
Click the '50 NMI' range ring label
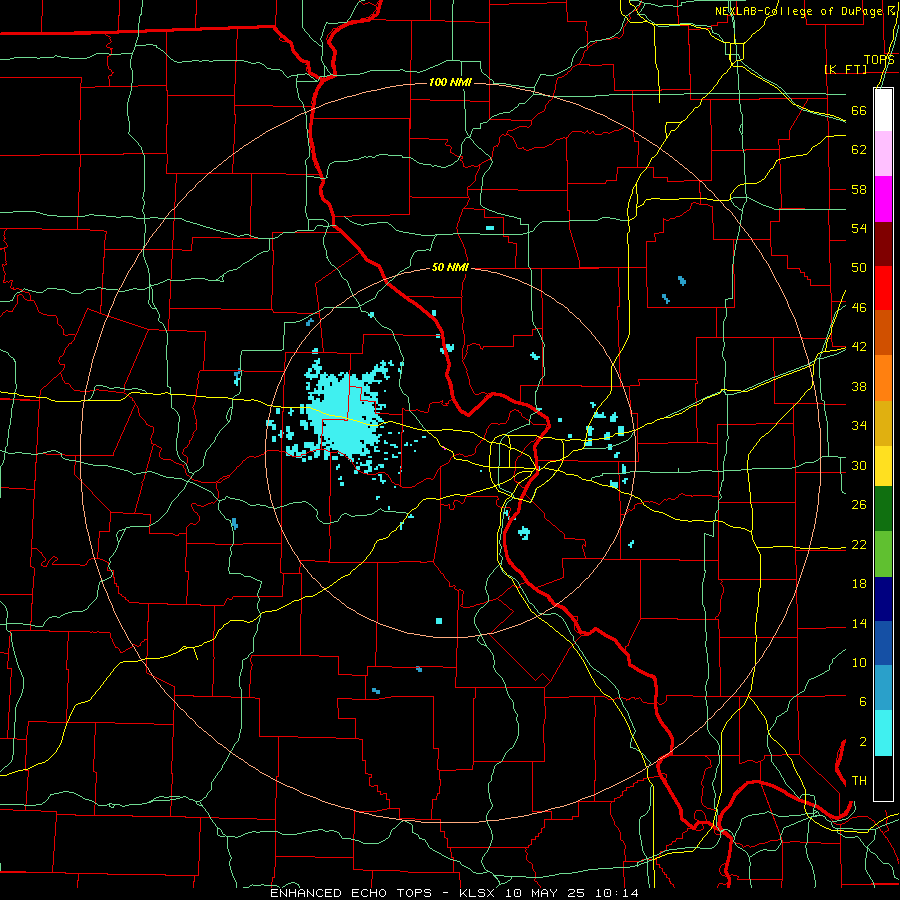point(450,267)
